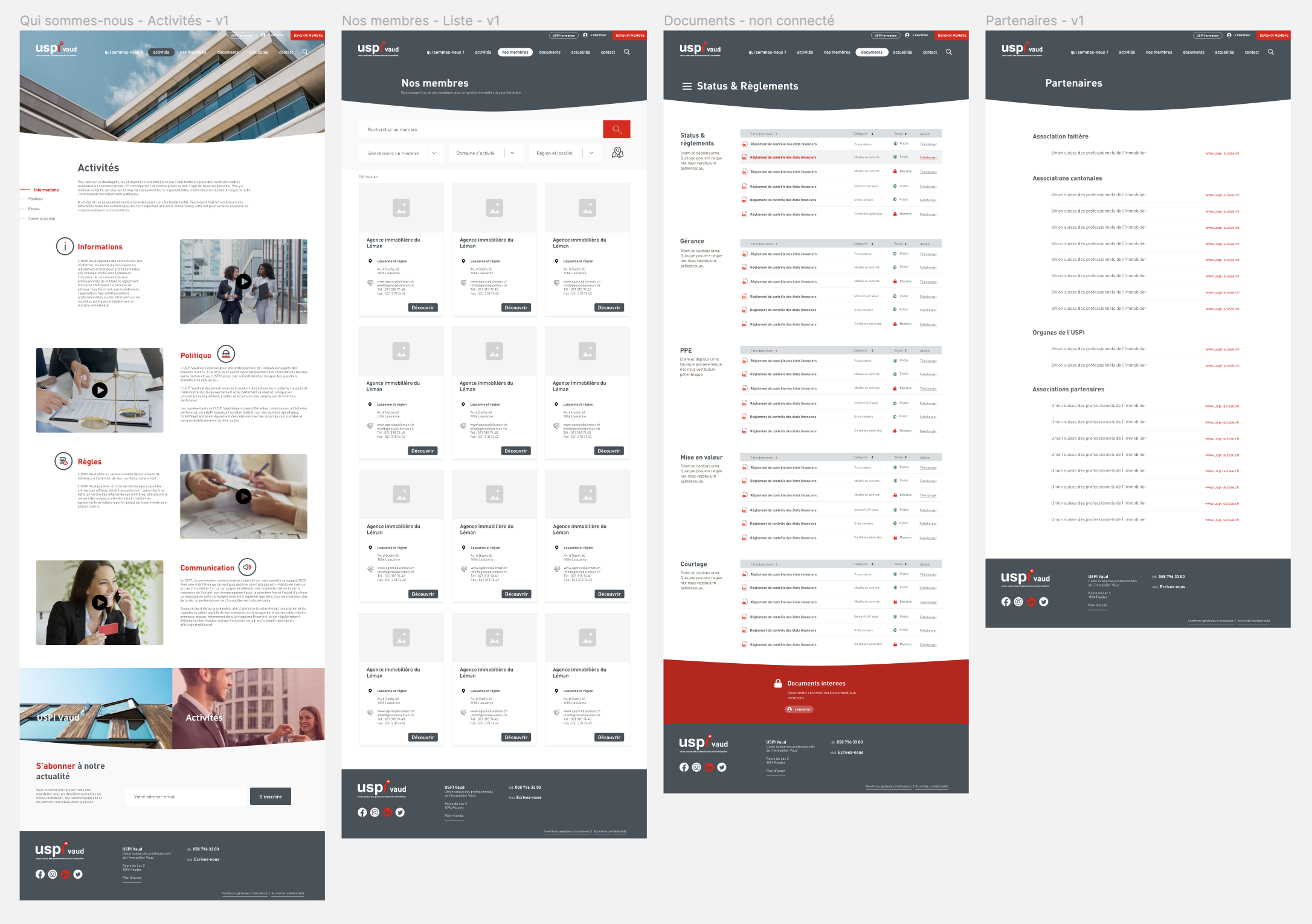Open the Domaine d'activité dropdown
1312x924 pixels.
(x=485, y=153)
